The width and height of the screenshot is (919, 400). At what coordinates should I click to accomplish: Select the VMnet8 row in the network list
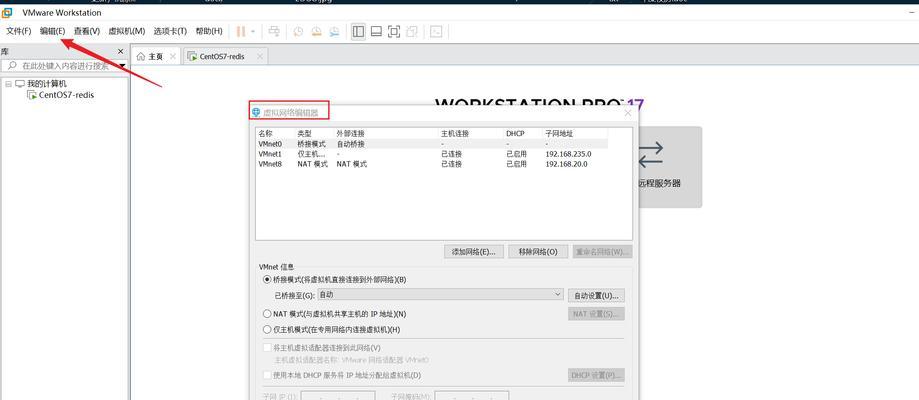tap(432, 164)
